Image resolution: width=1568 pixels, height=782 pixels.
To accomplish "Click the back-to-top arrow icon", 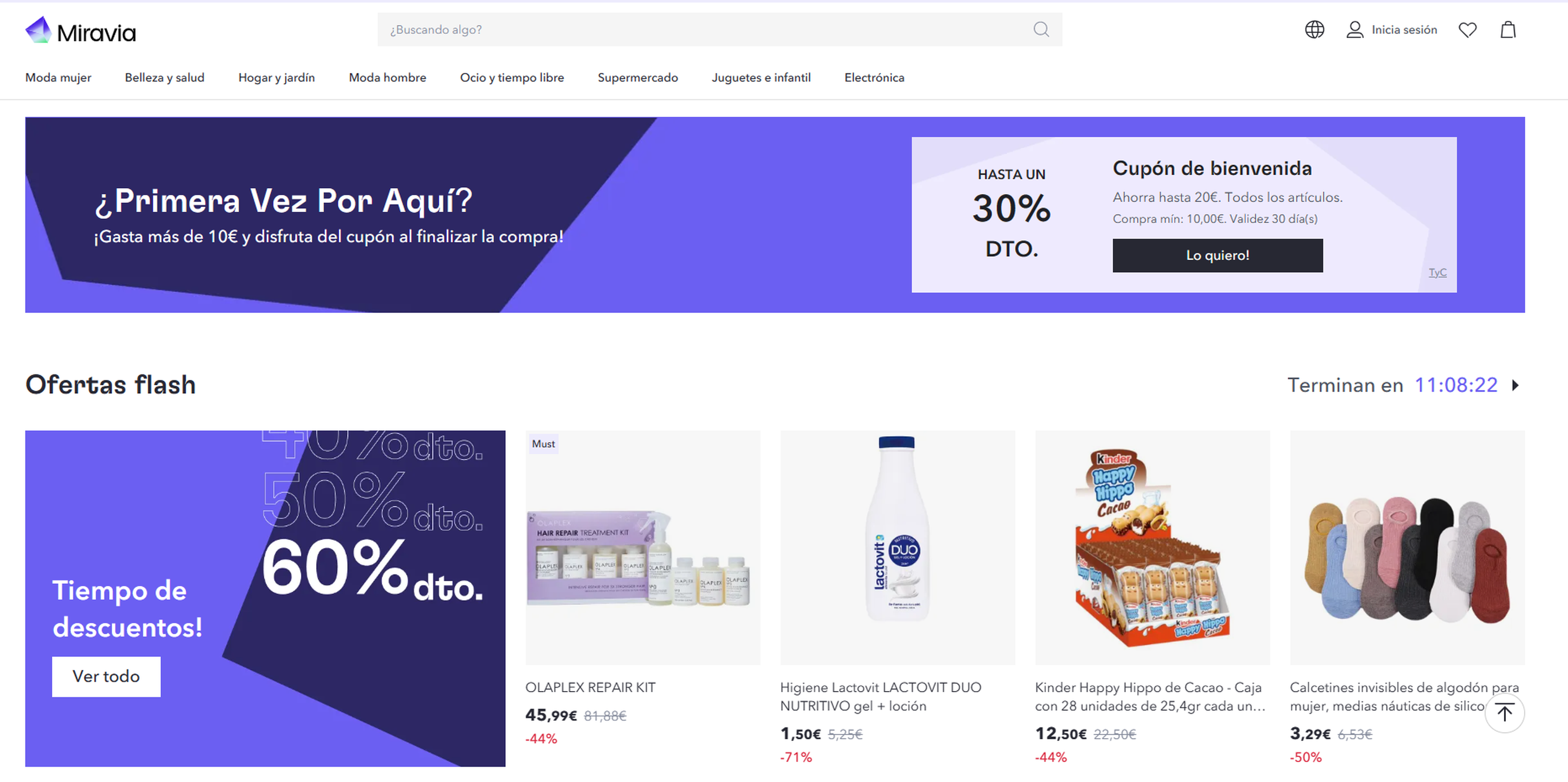I will click(1504, 713).
